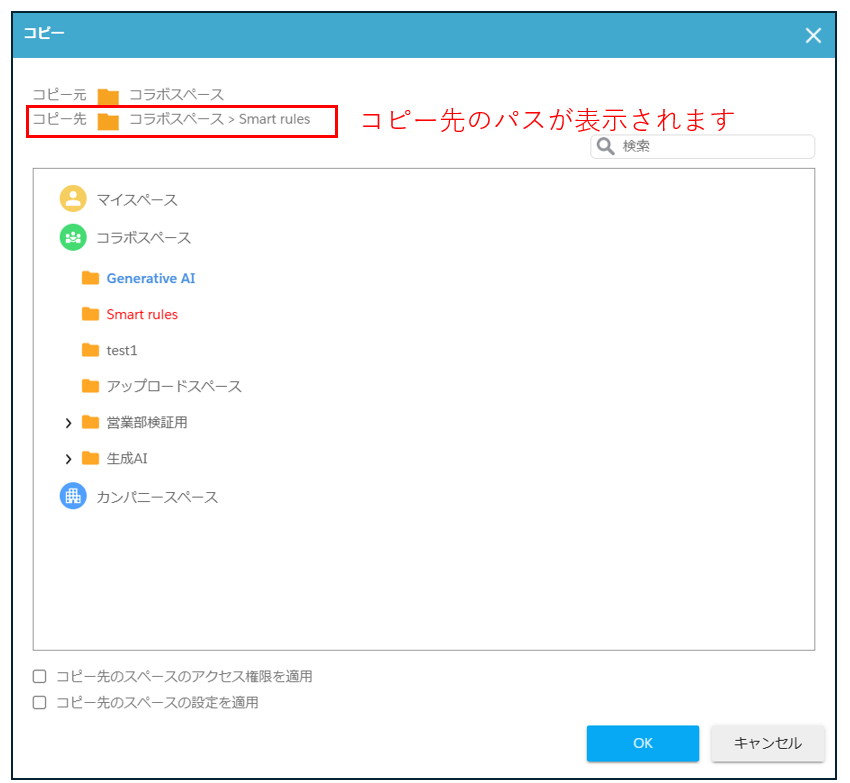Enable コピー先のスペースのアクセス権限を適用 checkbox
Image resolution: width=850 pixels, height=783 pixels.
click(40, 676)
